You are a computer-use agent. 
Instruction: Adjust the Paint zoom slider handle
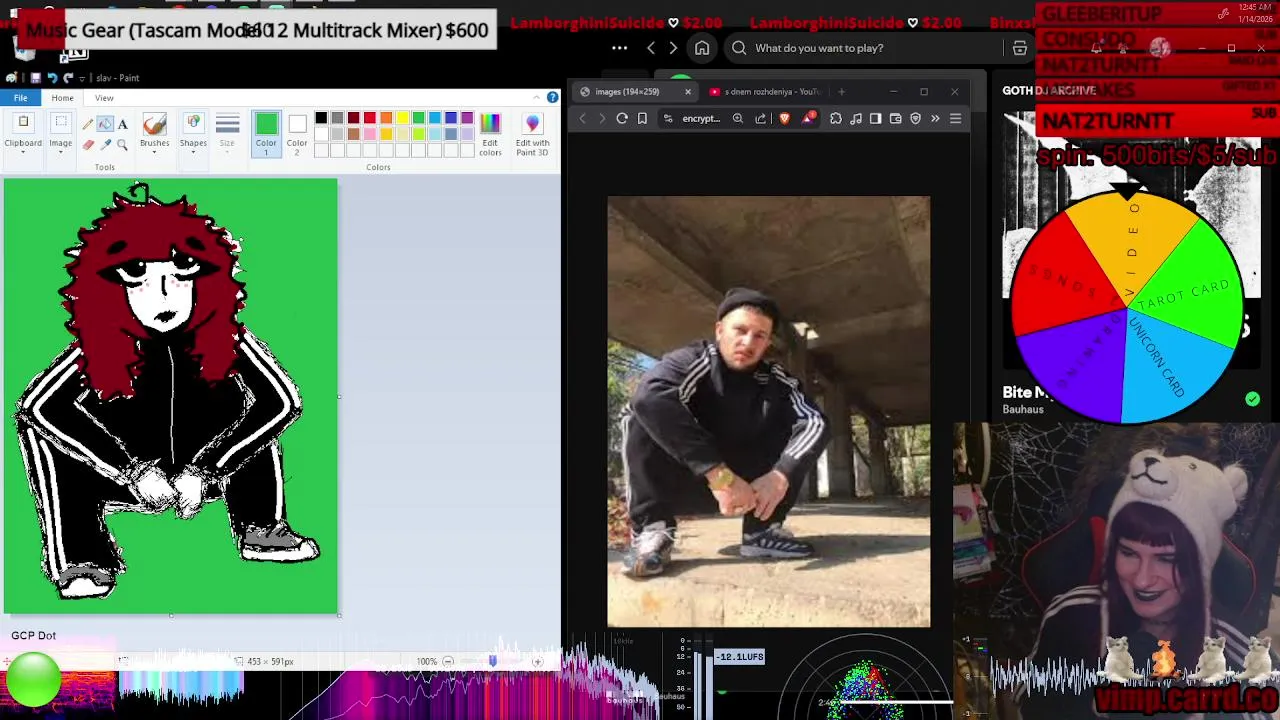click(x=492, y=662)
